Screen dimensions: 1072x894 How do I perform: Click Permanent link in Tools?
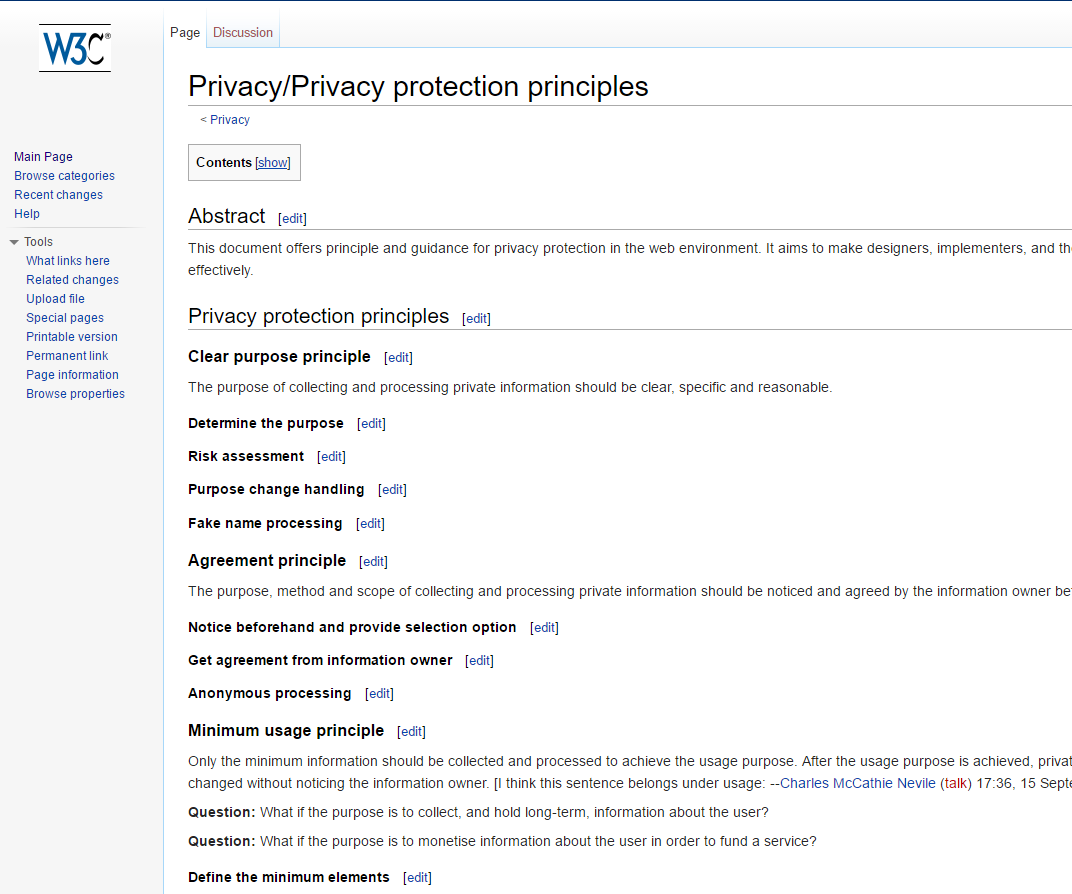[67, 356]
